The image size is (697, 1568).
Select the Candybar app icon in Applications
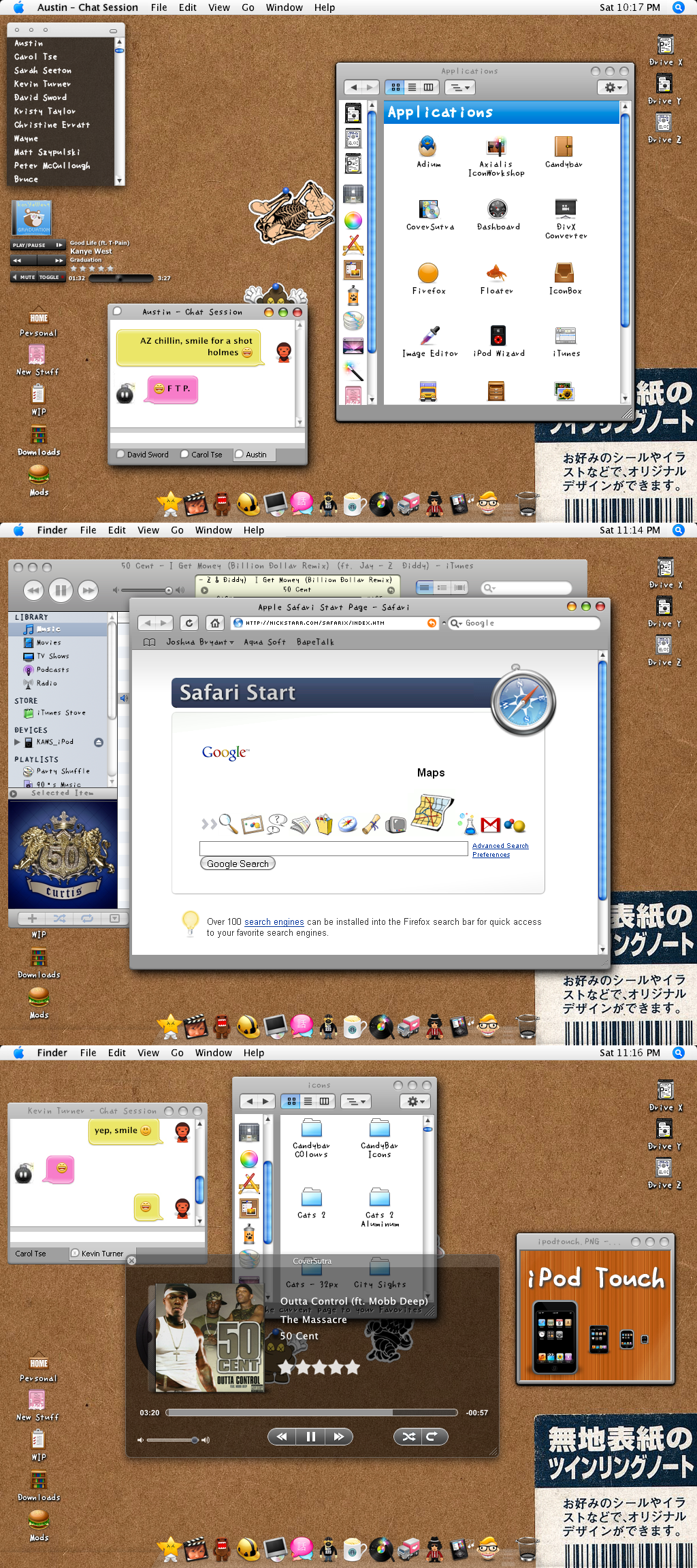tap(564, 147)
